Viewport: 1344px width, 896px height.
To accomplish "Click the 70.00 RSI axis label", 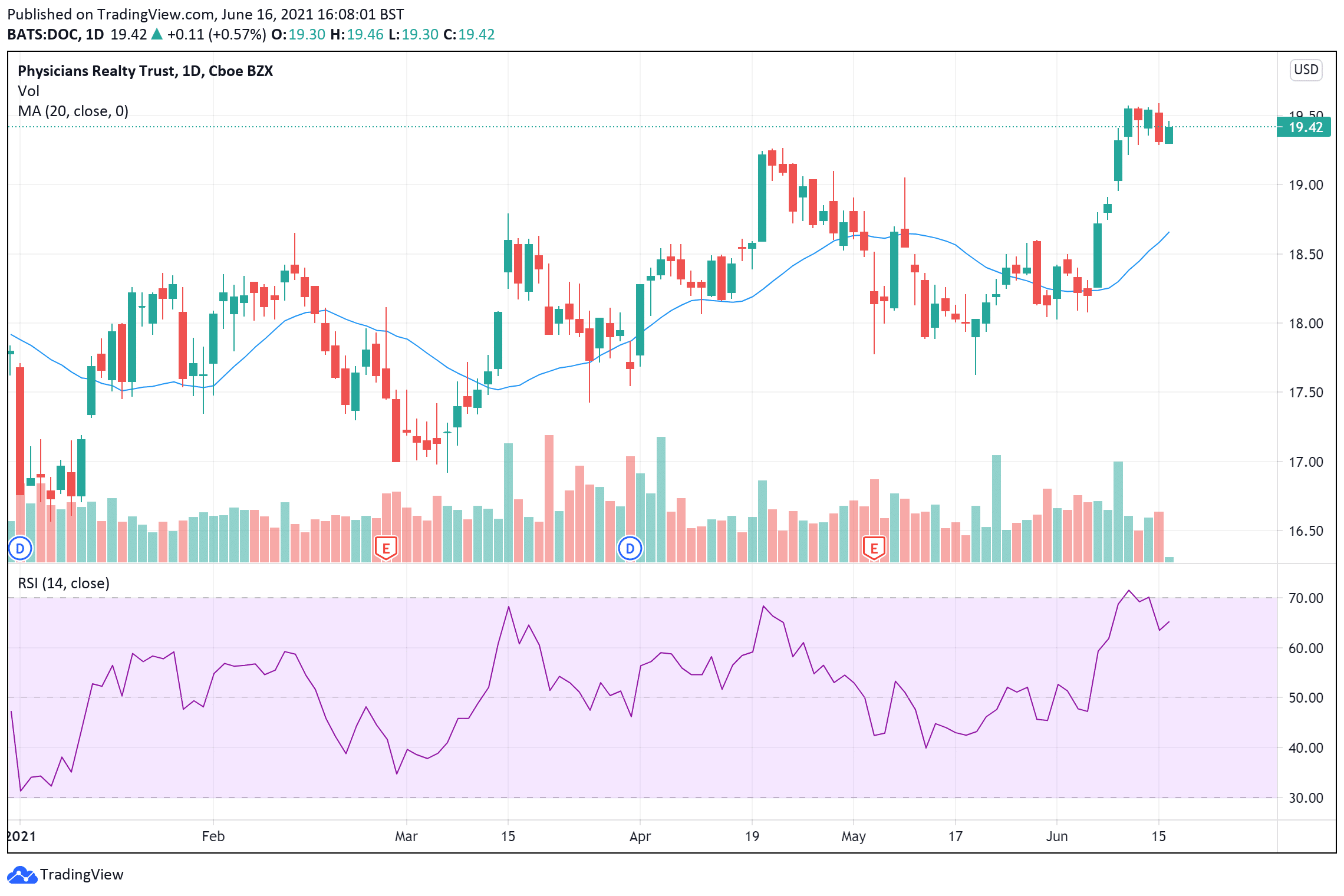I will tap(1306, 598).
